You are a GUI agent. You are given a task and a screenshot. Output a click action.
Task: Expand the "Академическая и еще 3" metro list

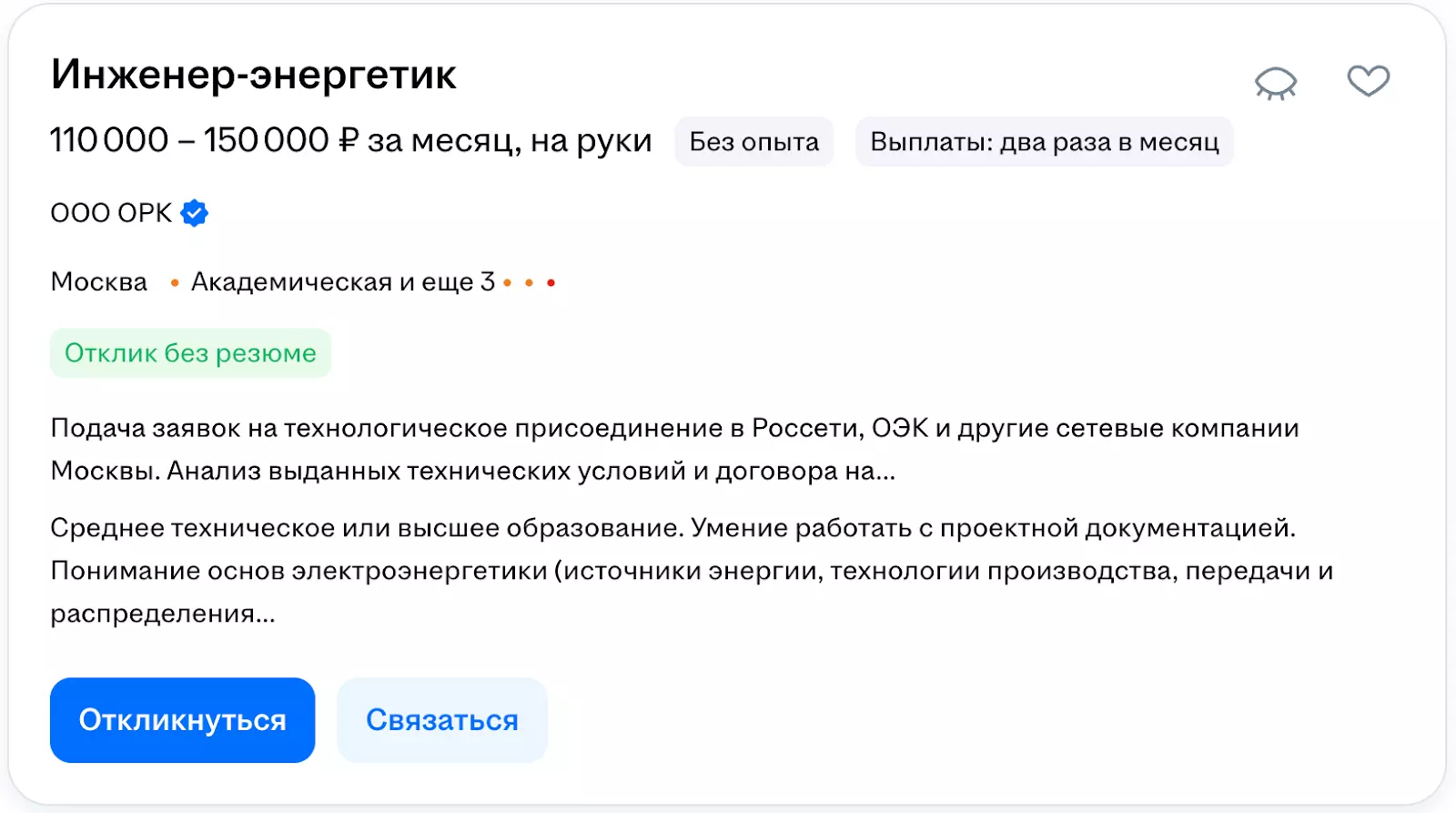click(342, 282)
